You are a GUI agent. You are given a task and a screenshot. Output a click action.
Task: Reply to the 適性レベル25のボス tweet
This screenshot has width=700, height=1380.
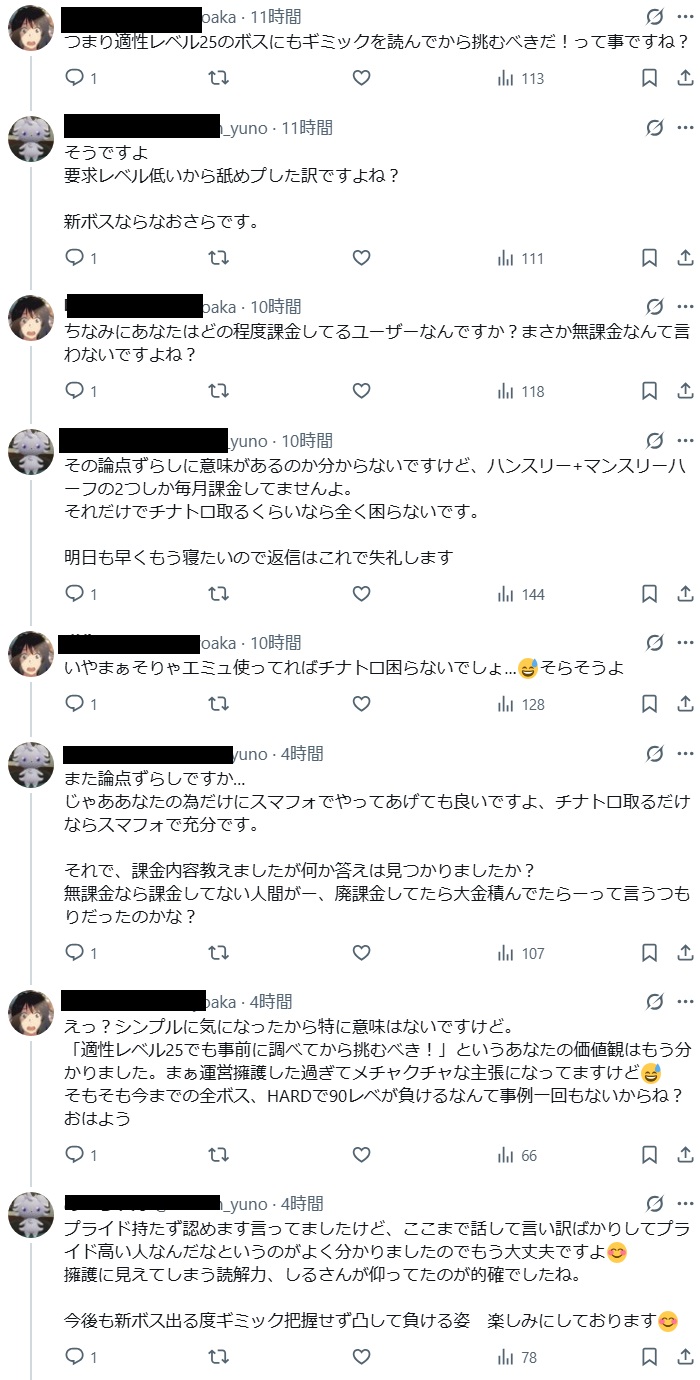74,78
